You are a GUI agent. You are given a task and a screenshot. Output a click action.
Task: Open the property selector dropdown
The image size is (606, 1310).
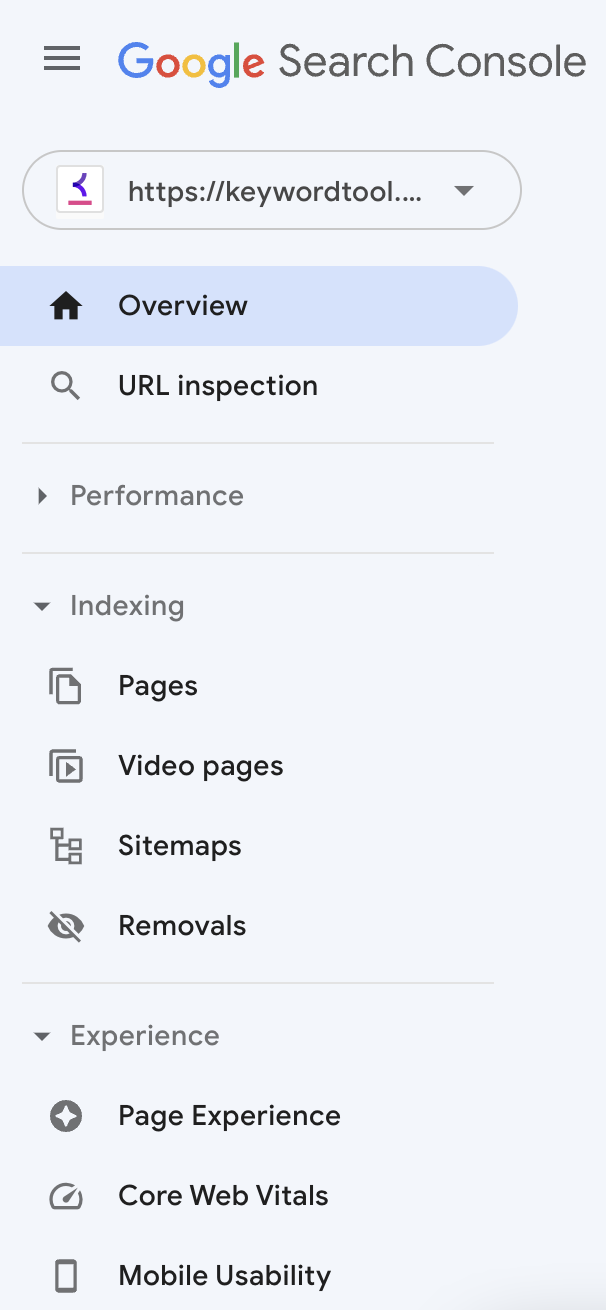(x=463, y=190)
